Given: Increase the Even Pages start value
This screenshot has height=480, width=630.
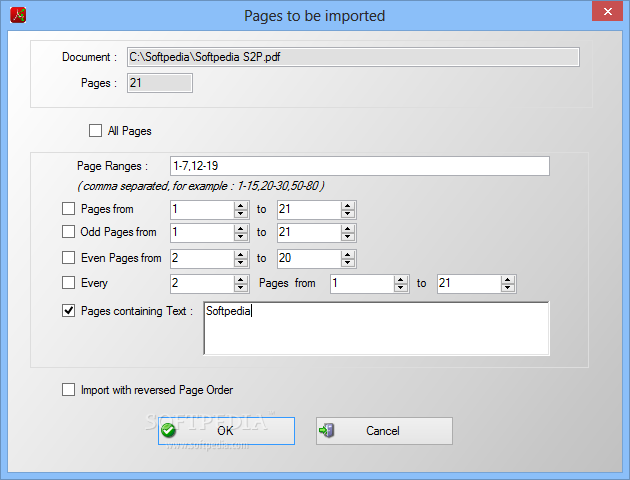Looking at the screenshot, I should point(241,254).
